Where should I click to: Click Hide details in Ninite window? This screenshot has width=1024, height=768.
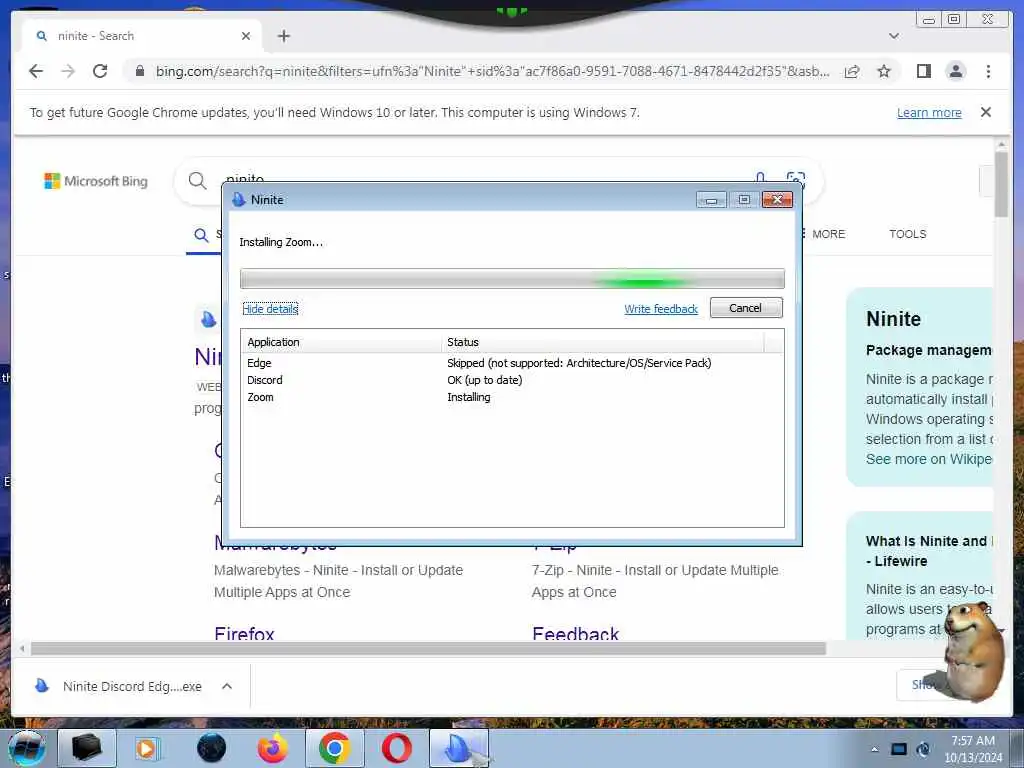pos(270,309)
